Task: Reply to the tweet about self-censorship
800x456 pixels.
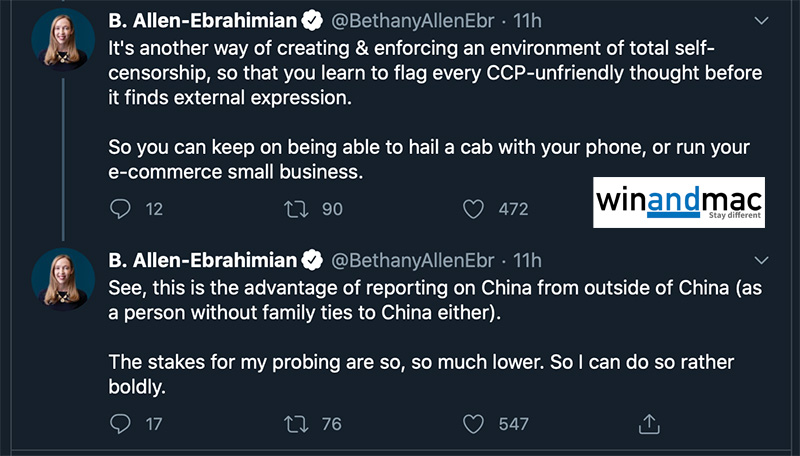Action: [x=120, y=209]
